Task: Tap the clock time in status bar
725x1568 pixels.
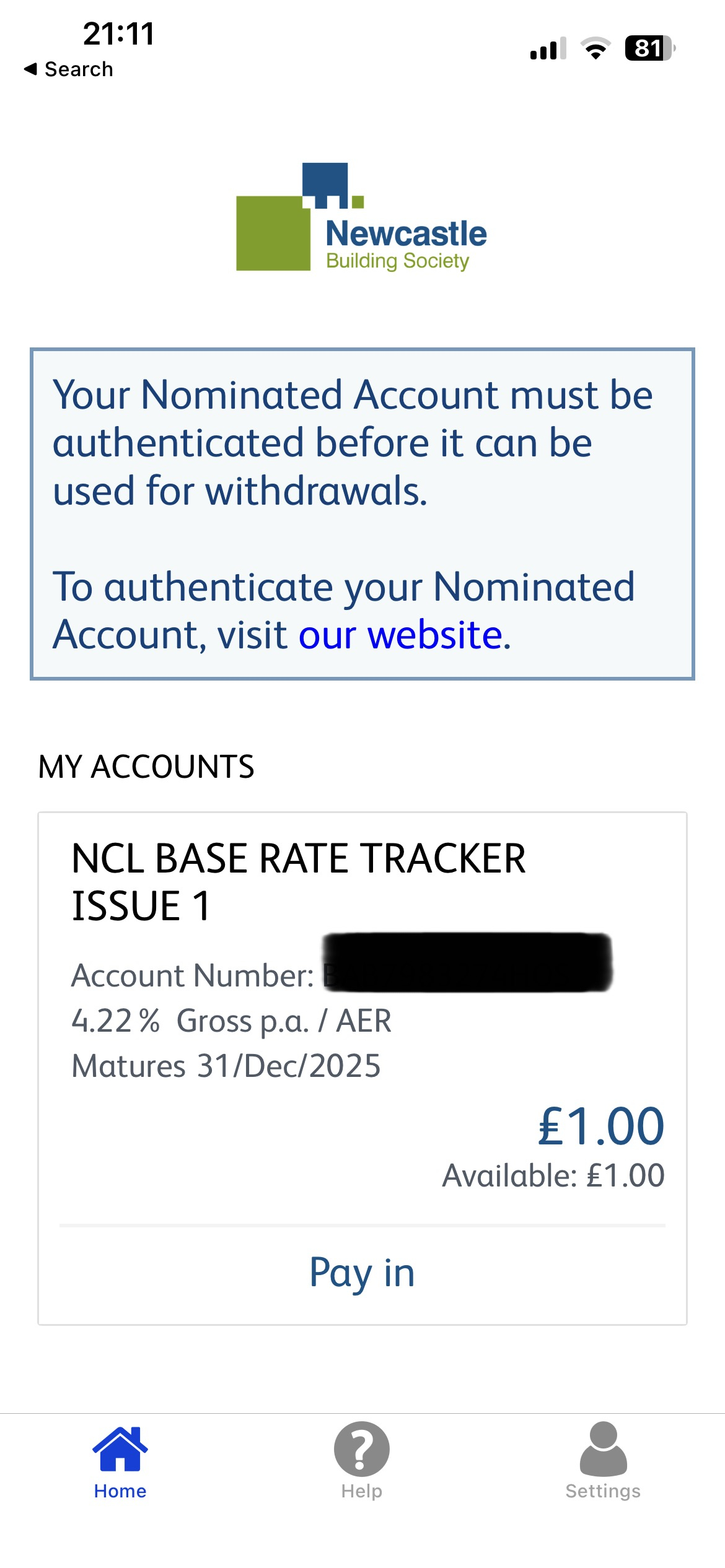Action: point(118,33)
